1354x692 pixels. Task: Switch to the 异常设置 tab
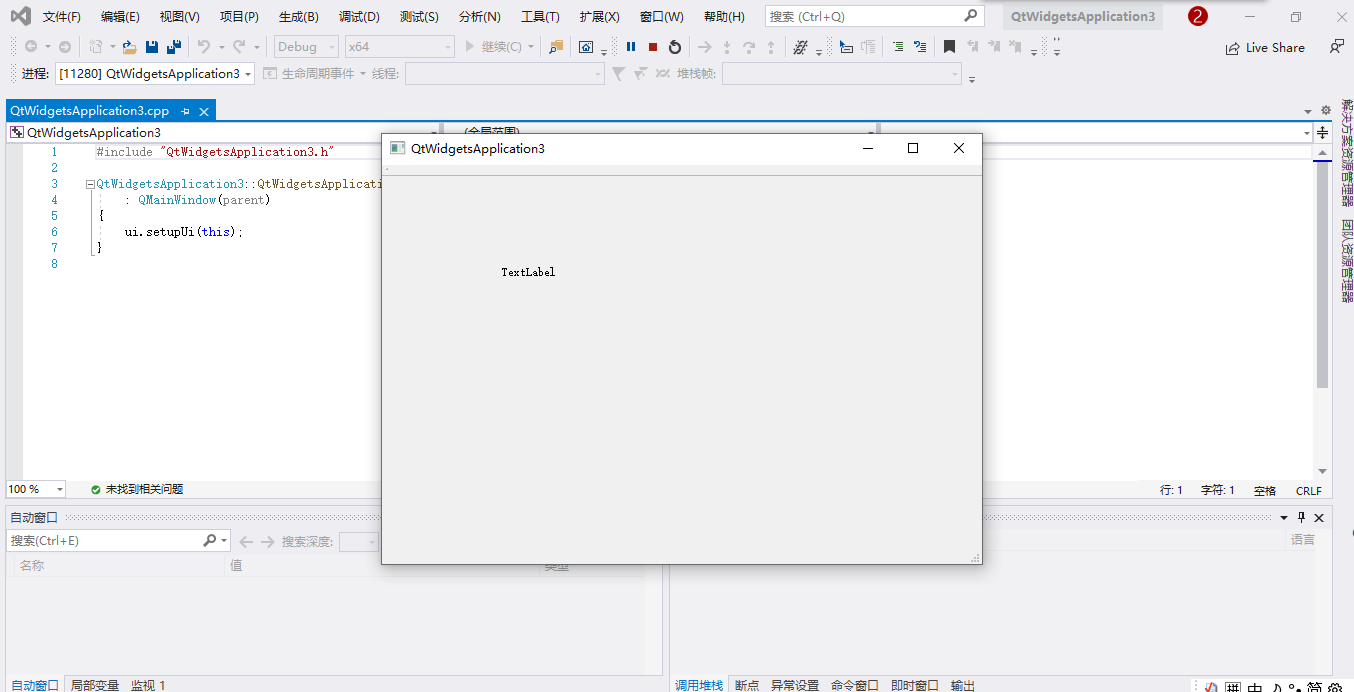pos(795,685)
